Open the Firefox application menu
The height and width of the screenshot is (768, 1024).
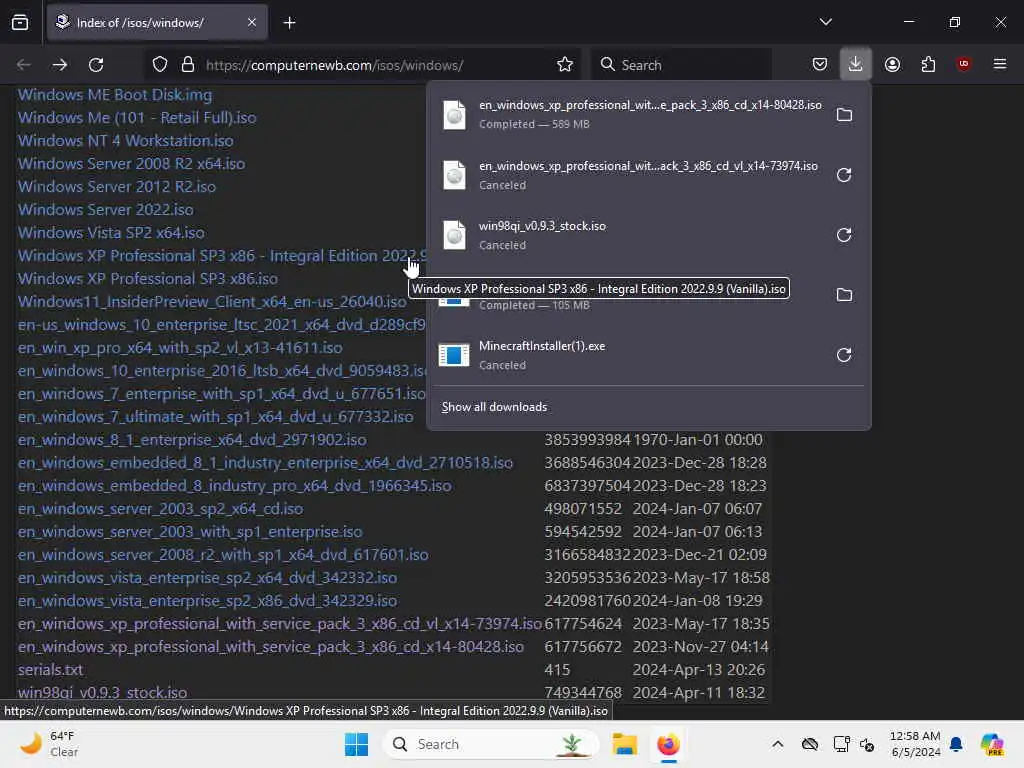pos(999,64)
